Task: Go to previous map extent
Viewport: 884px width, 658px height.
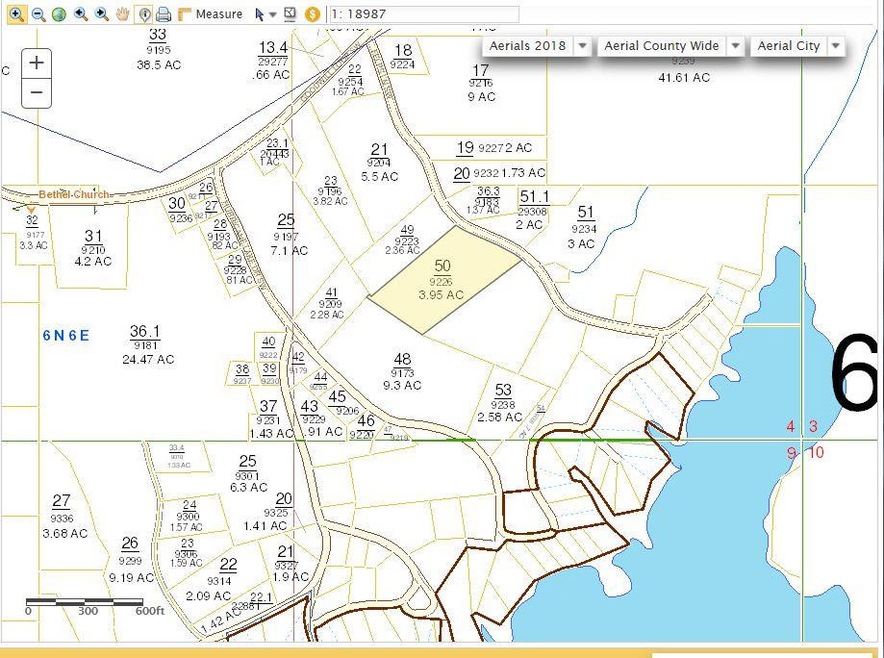Action: tap(80, 14)
